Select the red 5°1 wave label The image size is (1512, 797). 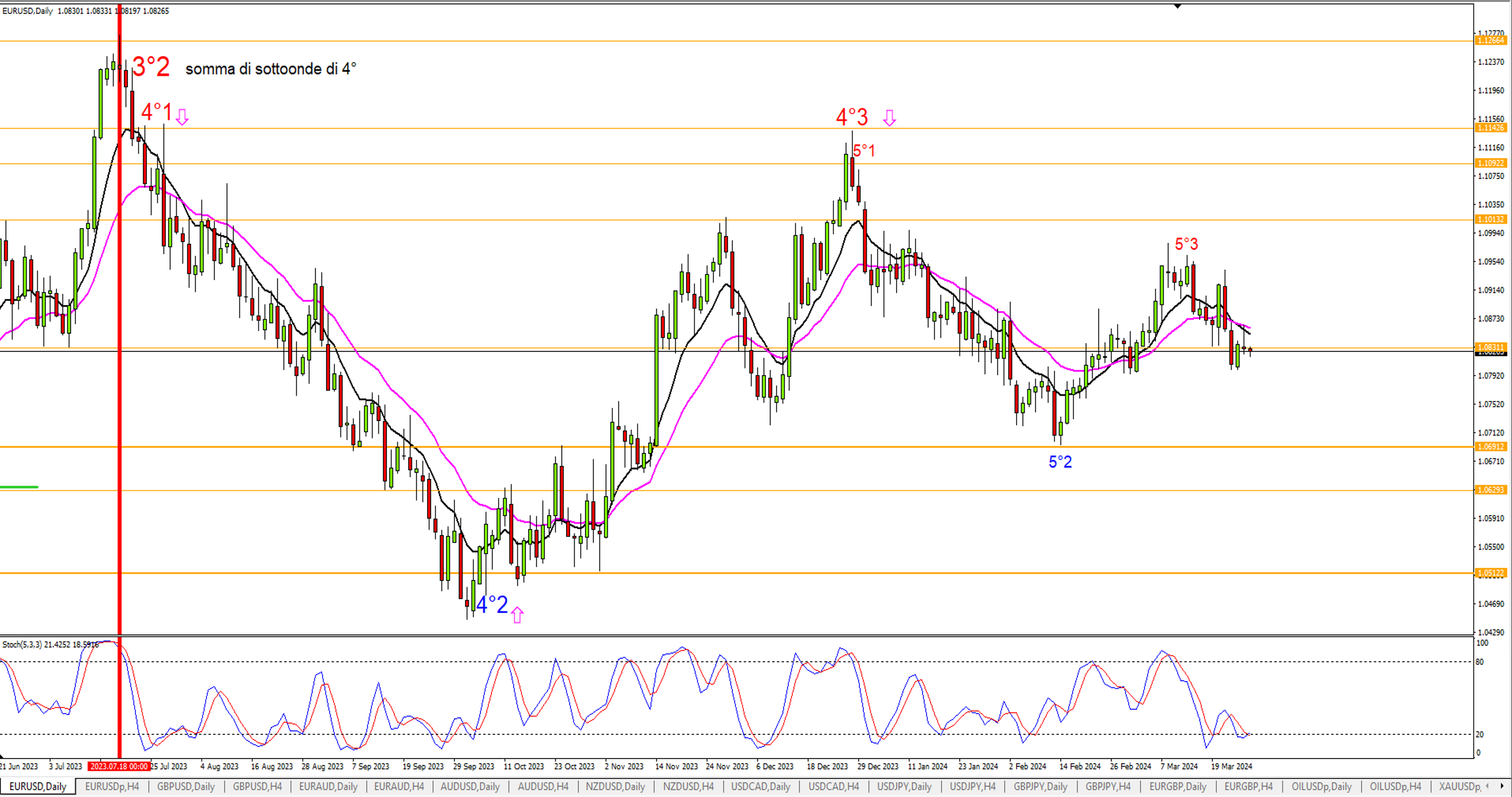[864, 151]
